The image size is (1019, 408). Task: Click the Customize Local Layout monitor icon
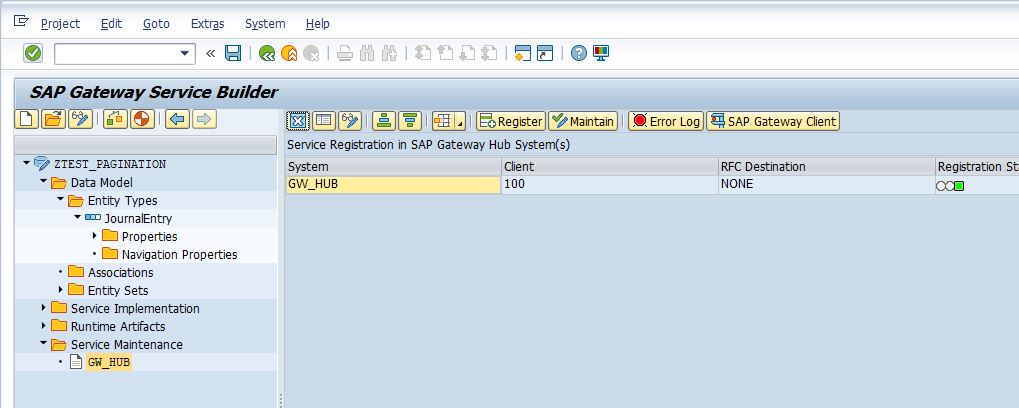600,53
